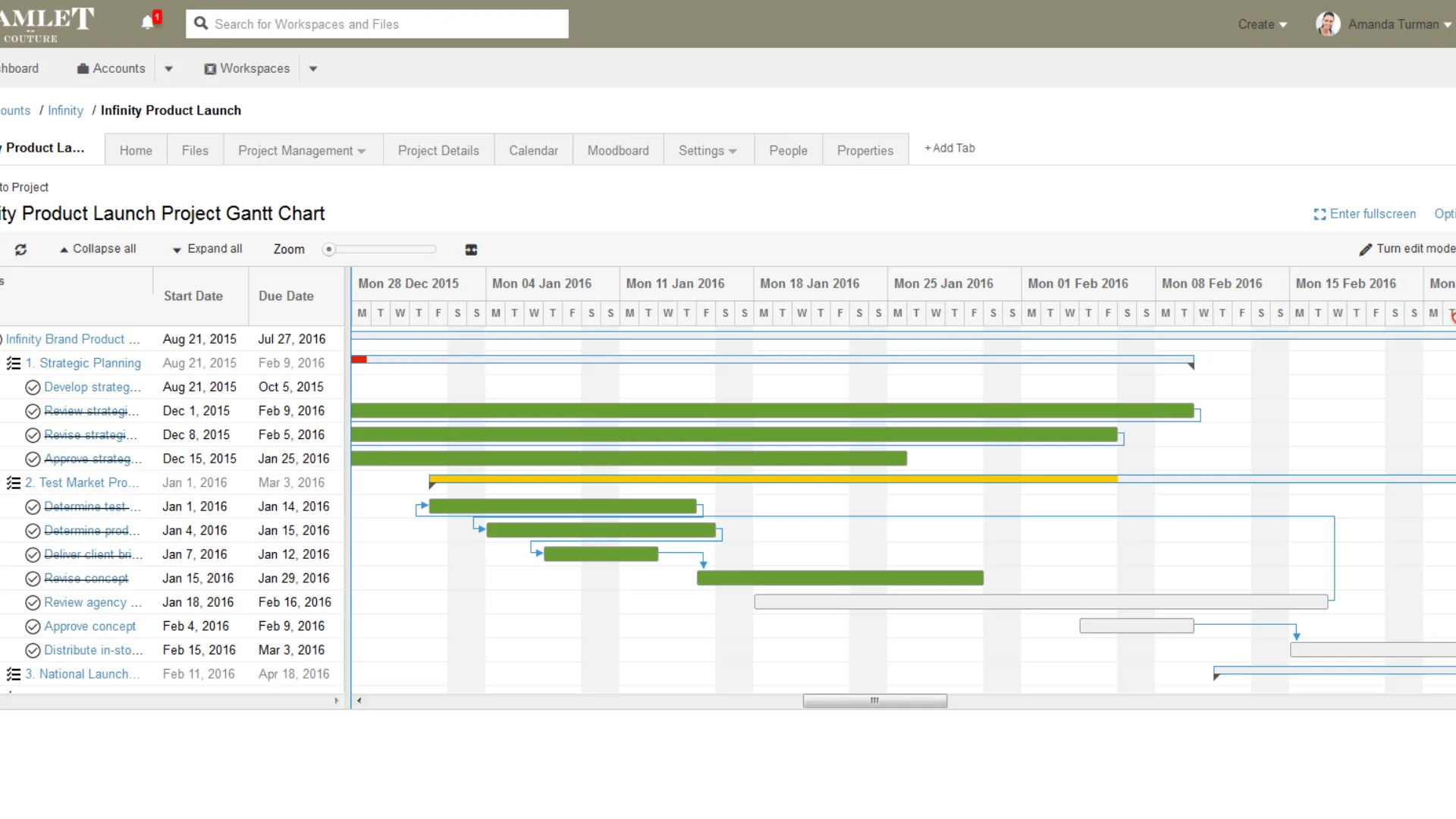This screenshot has width=1456, height=819.
Task: Click the Enter fullscreen icon
Action: tap(1319, 215)
